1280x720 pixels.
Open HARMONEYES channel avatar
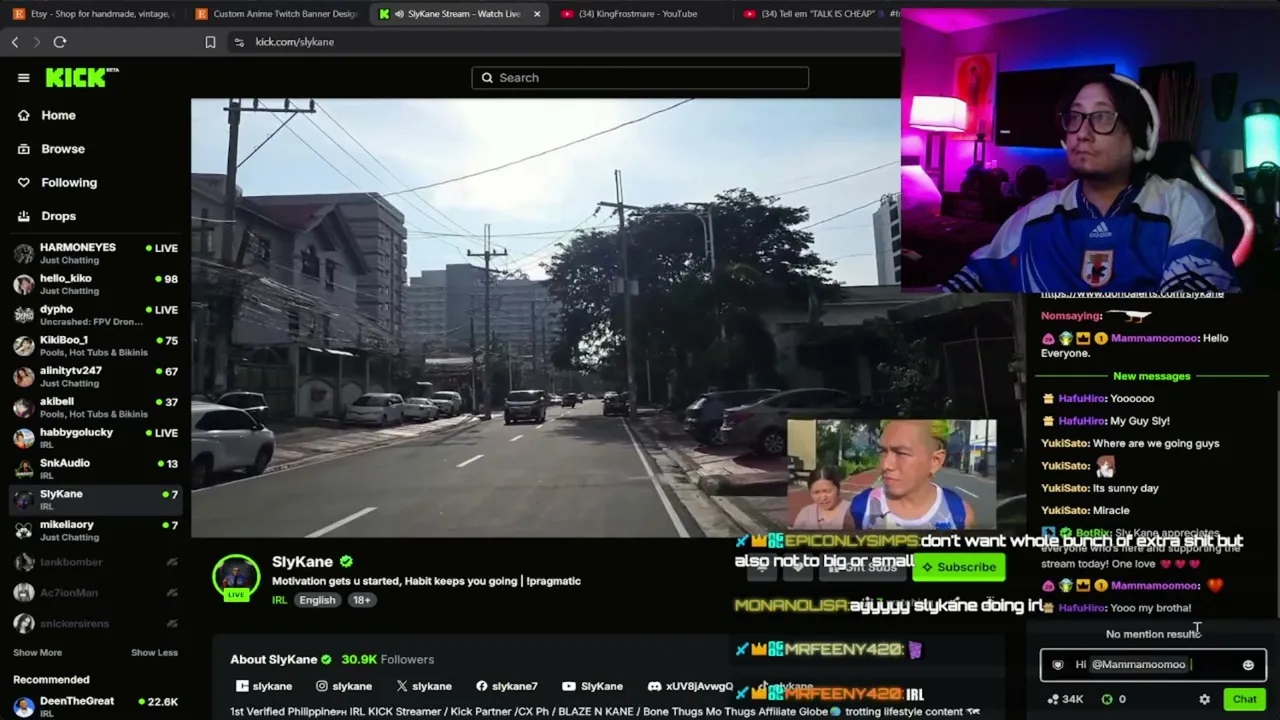pyautogui.click(x=23, y=253)
